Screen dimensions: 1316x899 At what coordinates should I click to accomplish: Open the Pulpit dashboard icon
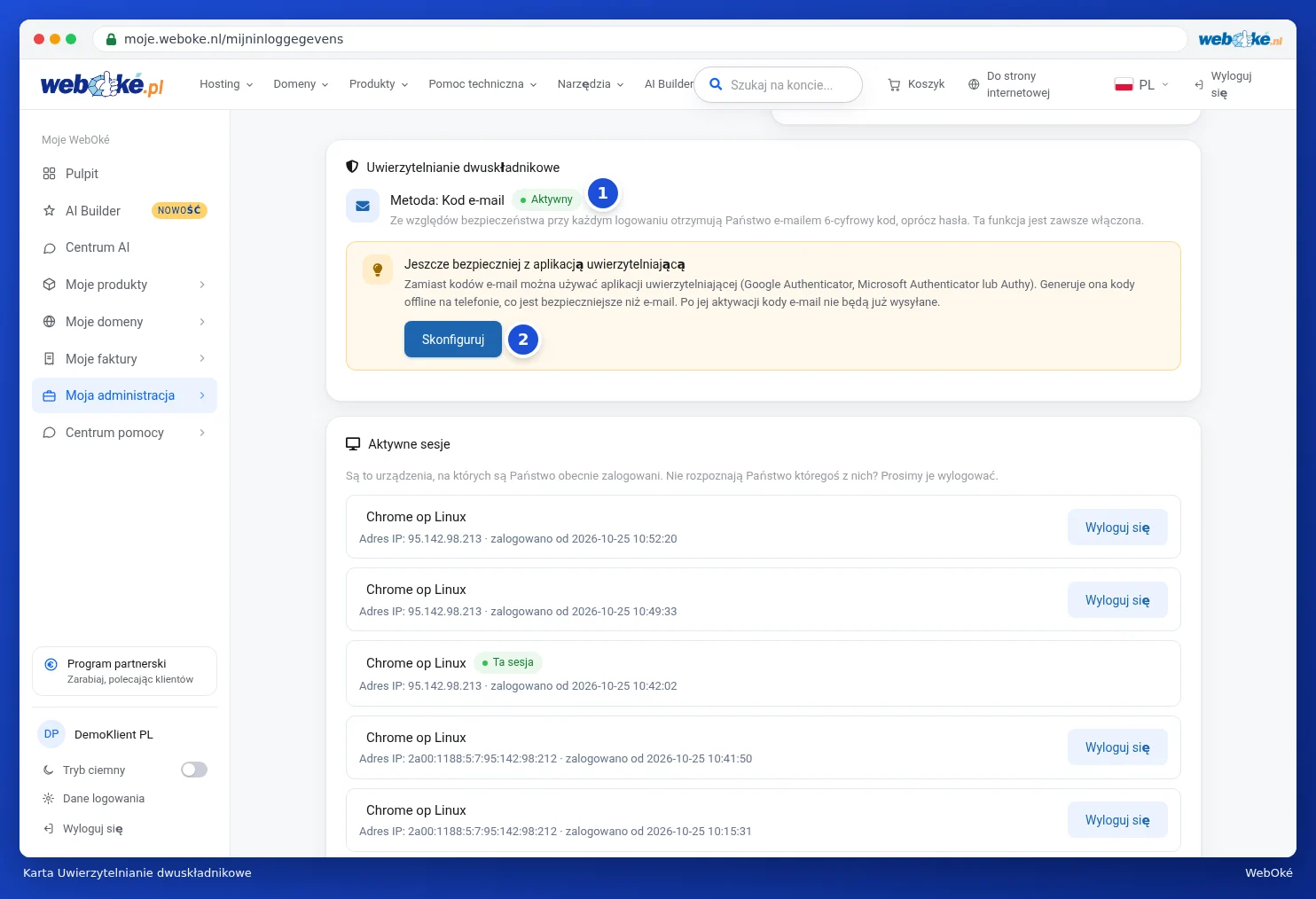coord(49,174)
